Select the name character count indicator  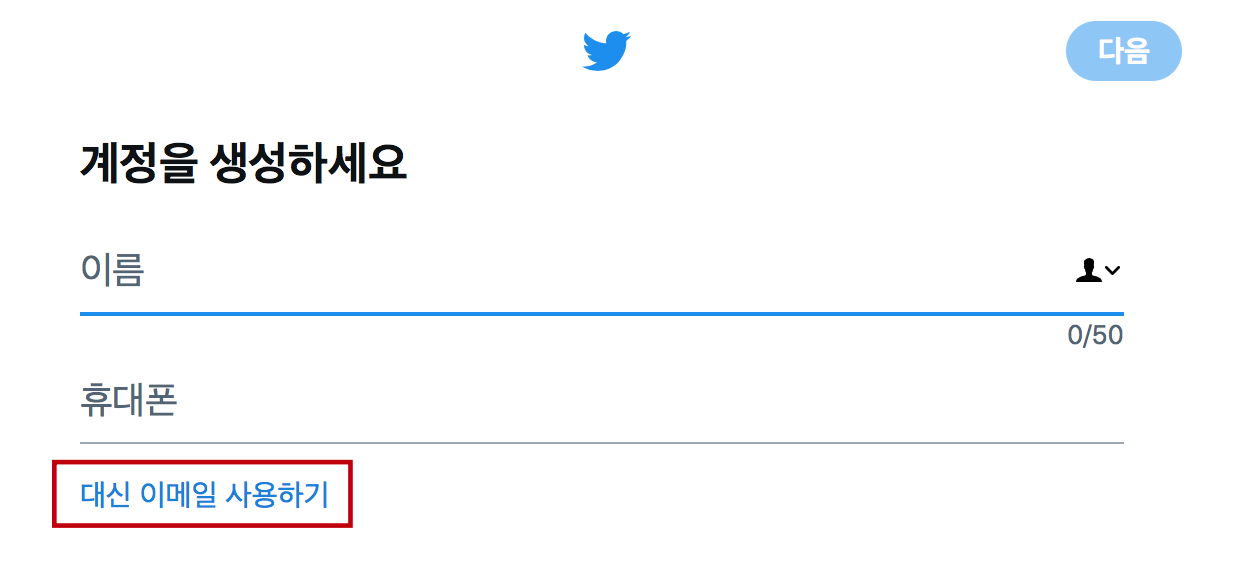pos(1095,335)
